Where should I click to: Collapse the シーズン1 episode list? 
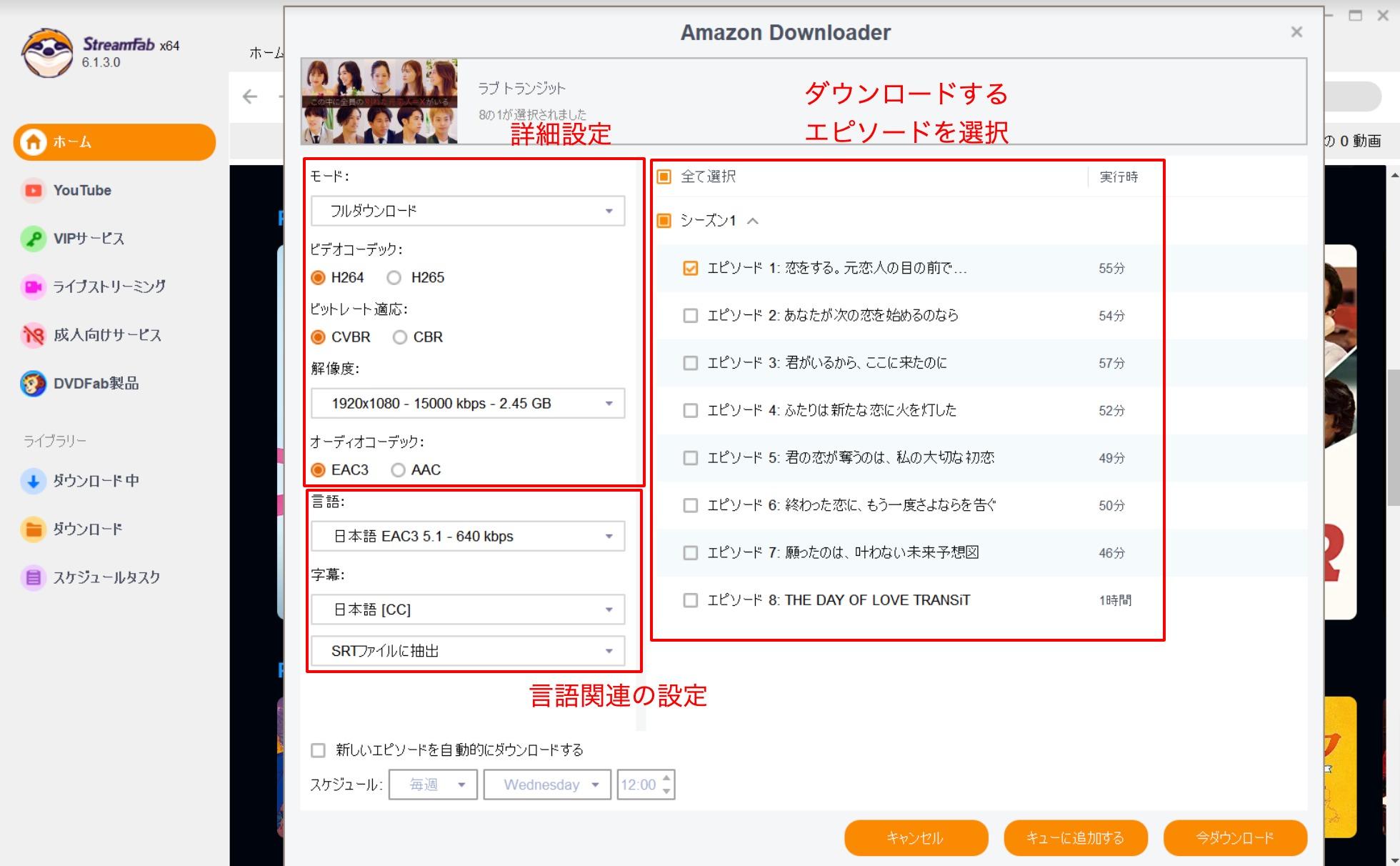[x=753, y=221]
